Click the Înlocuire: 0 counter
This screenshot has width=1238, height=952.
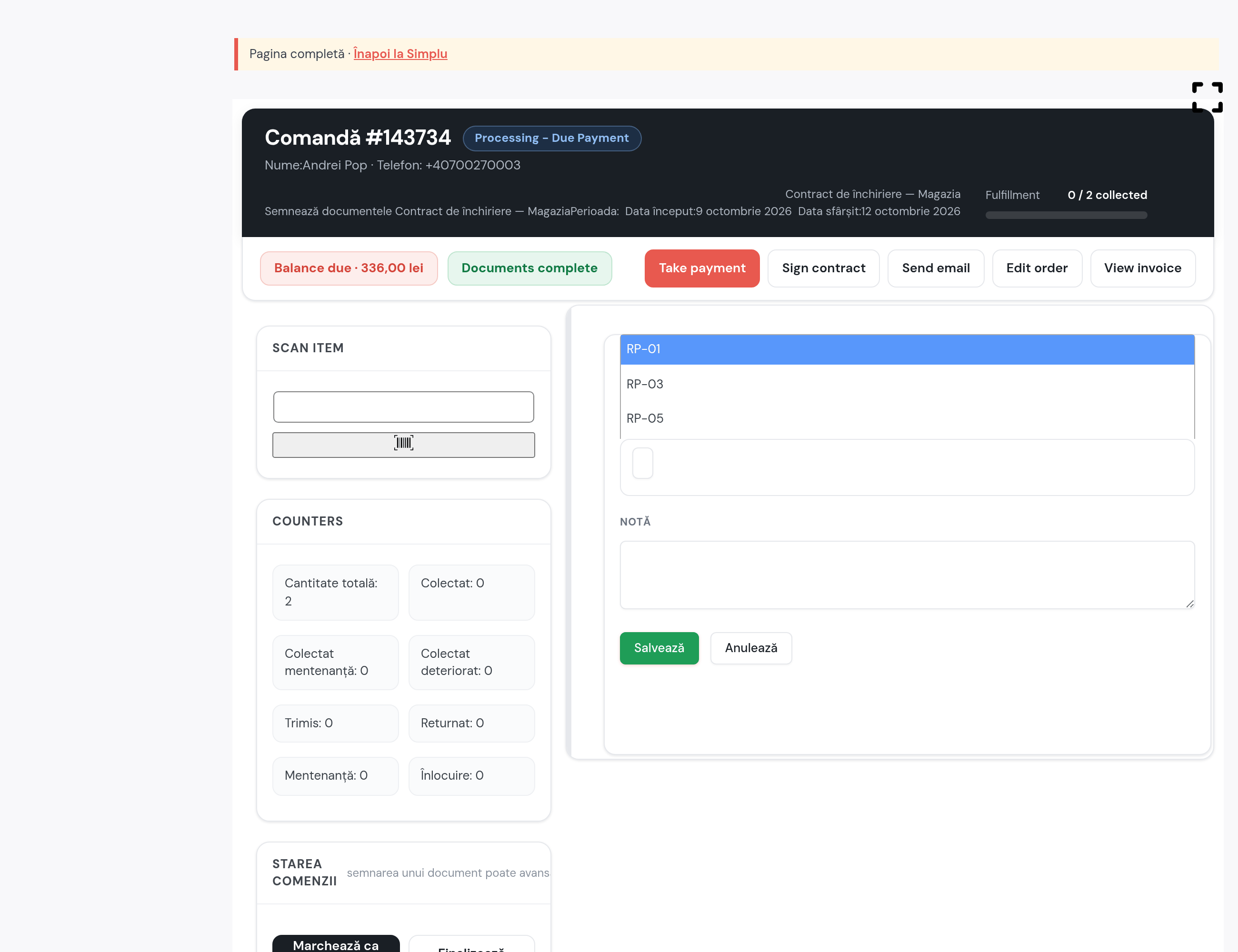471,776
